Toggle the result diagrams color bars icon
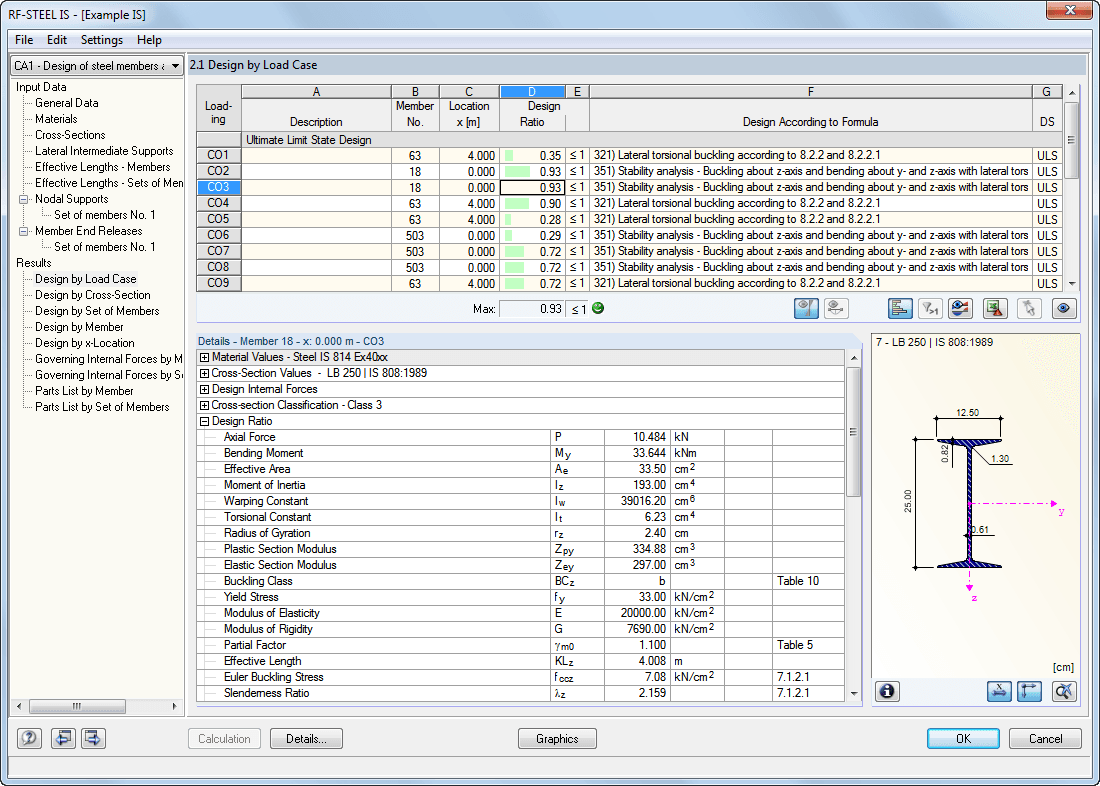The image size is (1100, 786). tap(900, 308)
